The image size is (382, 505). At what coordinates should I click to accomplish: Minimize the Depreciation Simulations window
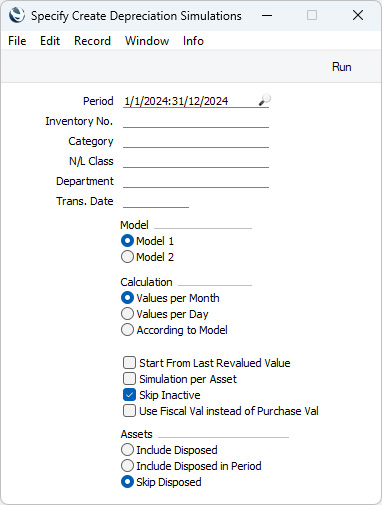[x=267, y=15]
